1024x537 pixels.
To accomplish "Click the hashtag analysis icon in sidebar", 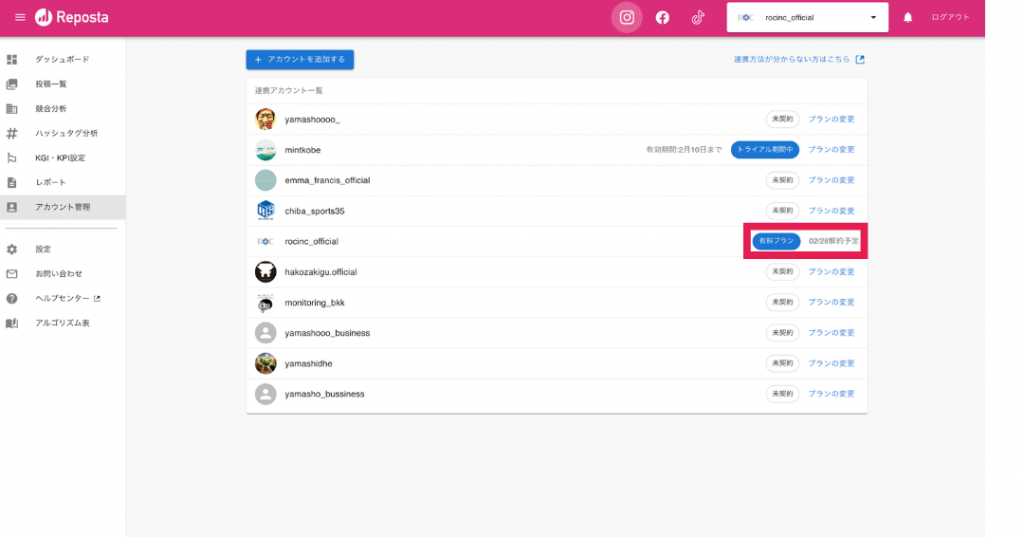I will (12, 133).
